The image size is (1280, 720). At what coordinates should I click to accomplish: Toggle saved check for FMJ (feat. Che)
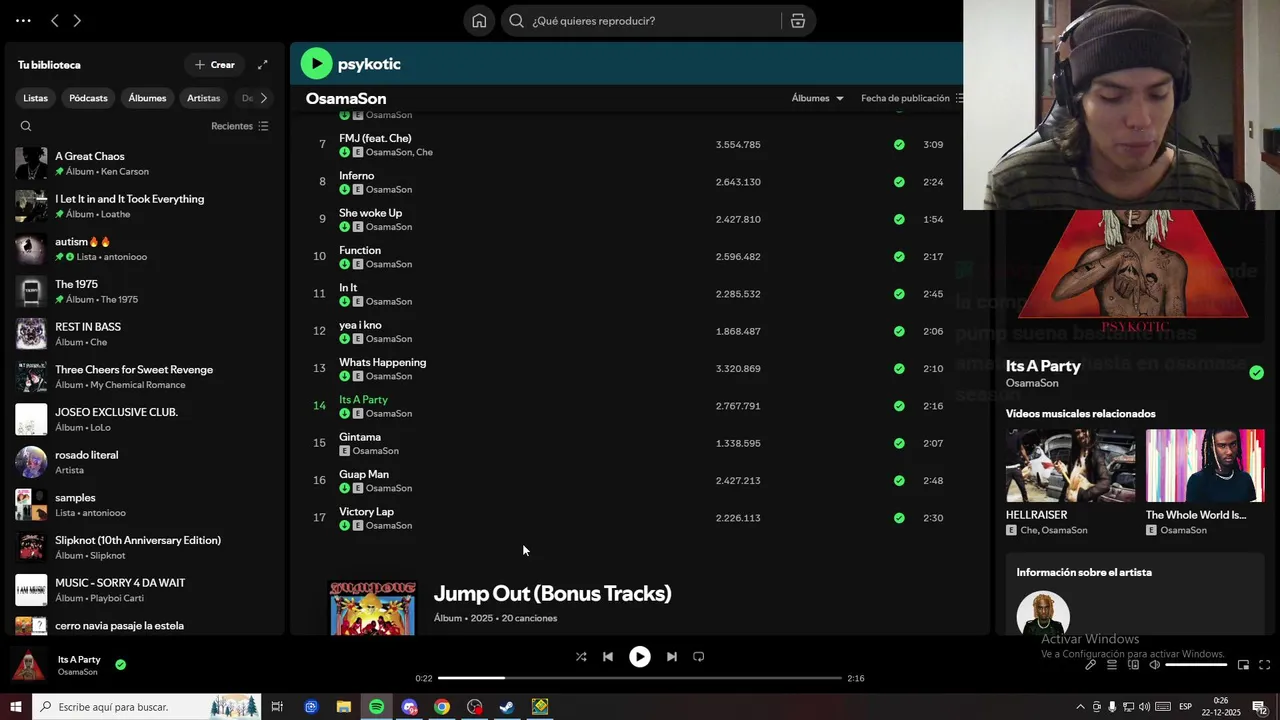coord(899,145)
